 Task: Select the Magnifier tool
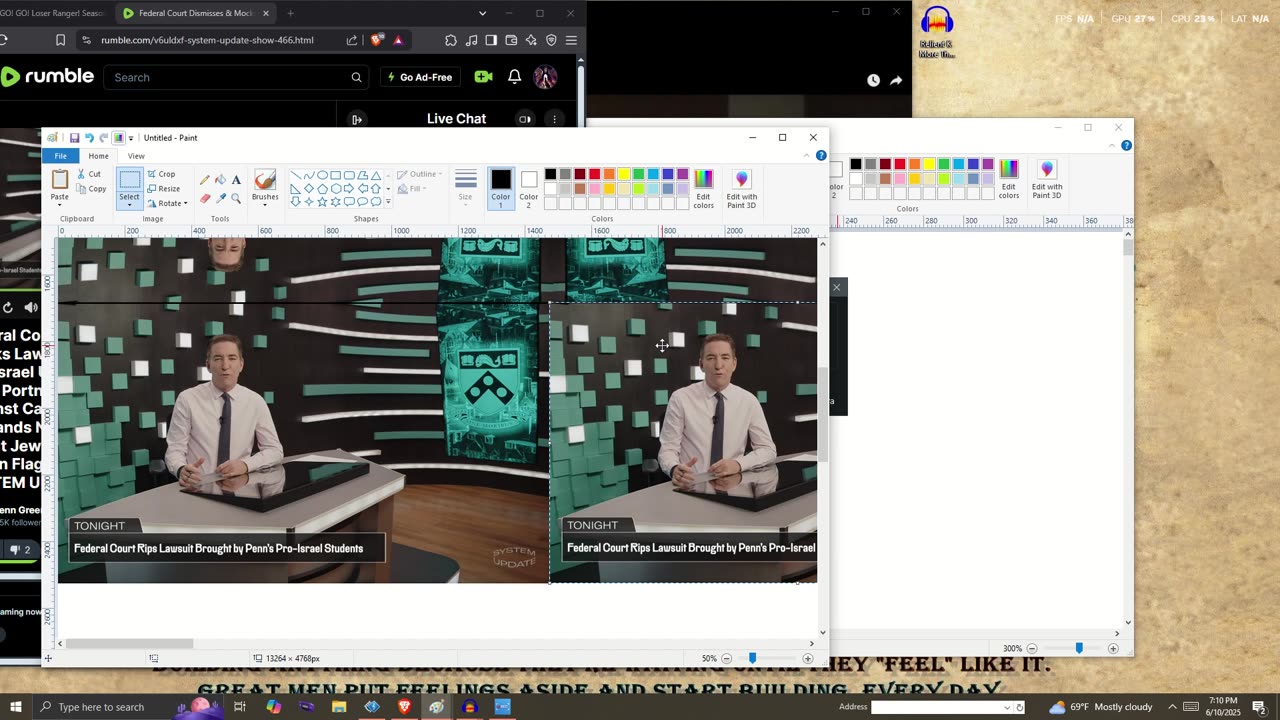pyautogui.click(x=236, y=198)
